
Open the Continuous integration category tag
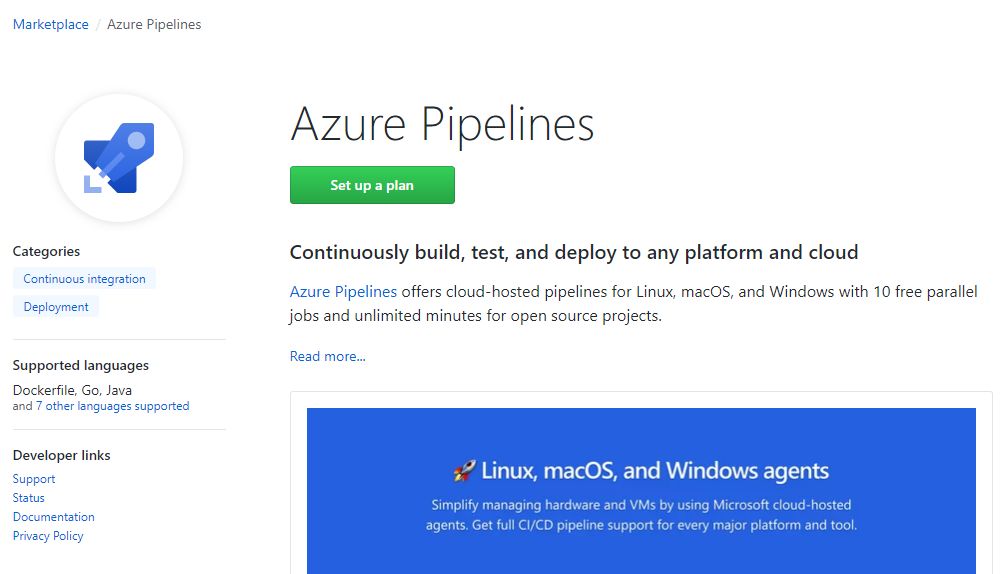click(x=84, y=278)
